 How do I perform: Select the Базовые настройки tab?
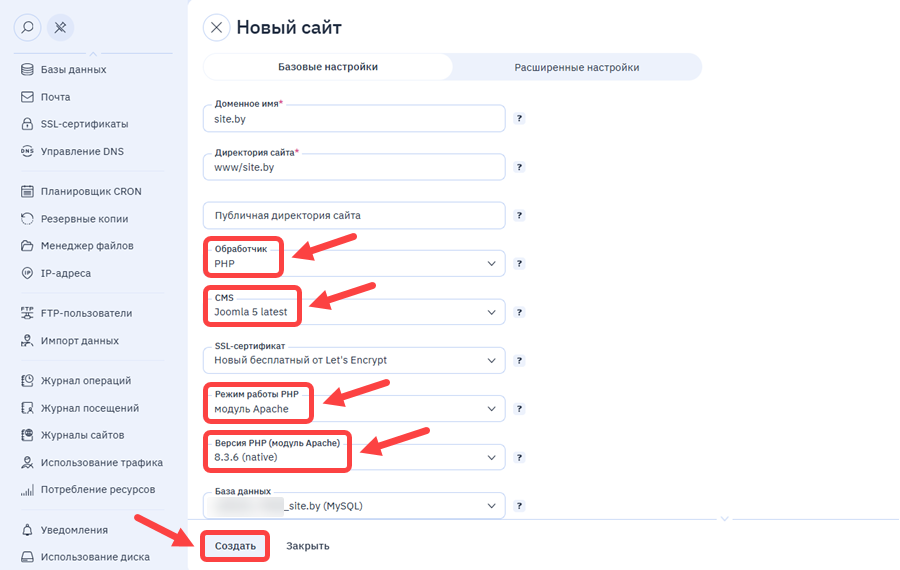[x=328, y=67]
